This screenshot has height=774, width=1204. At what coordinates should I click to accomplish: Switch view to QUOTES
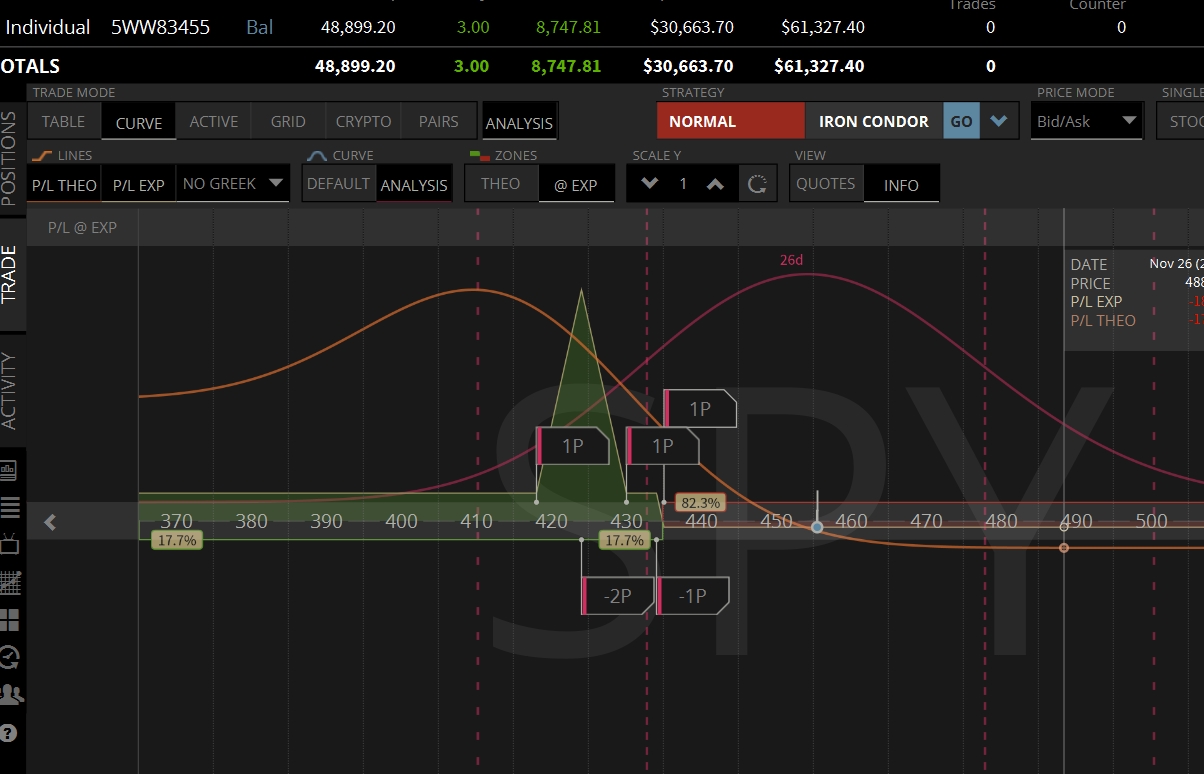[826, 184]
